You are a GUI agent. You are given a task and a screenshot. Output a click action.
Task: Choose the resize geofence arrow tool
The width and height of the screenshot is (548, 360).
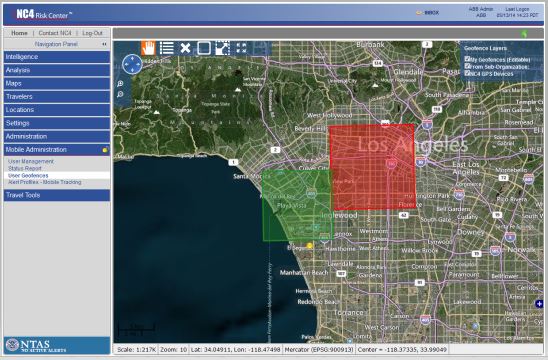click(x=222, y=48)
